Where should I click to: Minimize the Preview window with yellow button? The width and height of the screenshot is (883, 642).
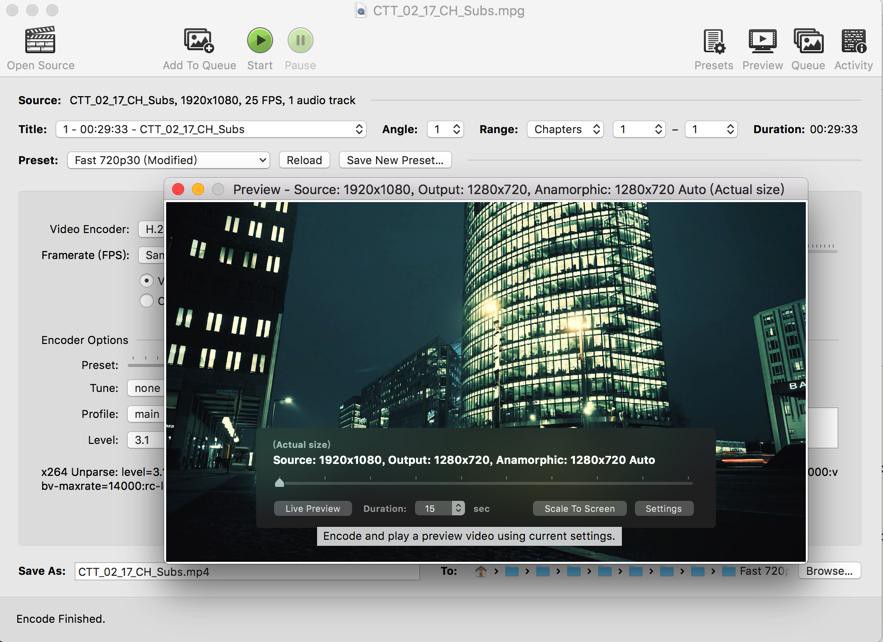198,189
